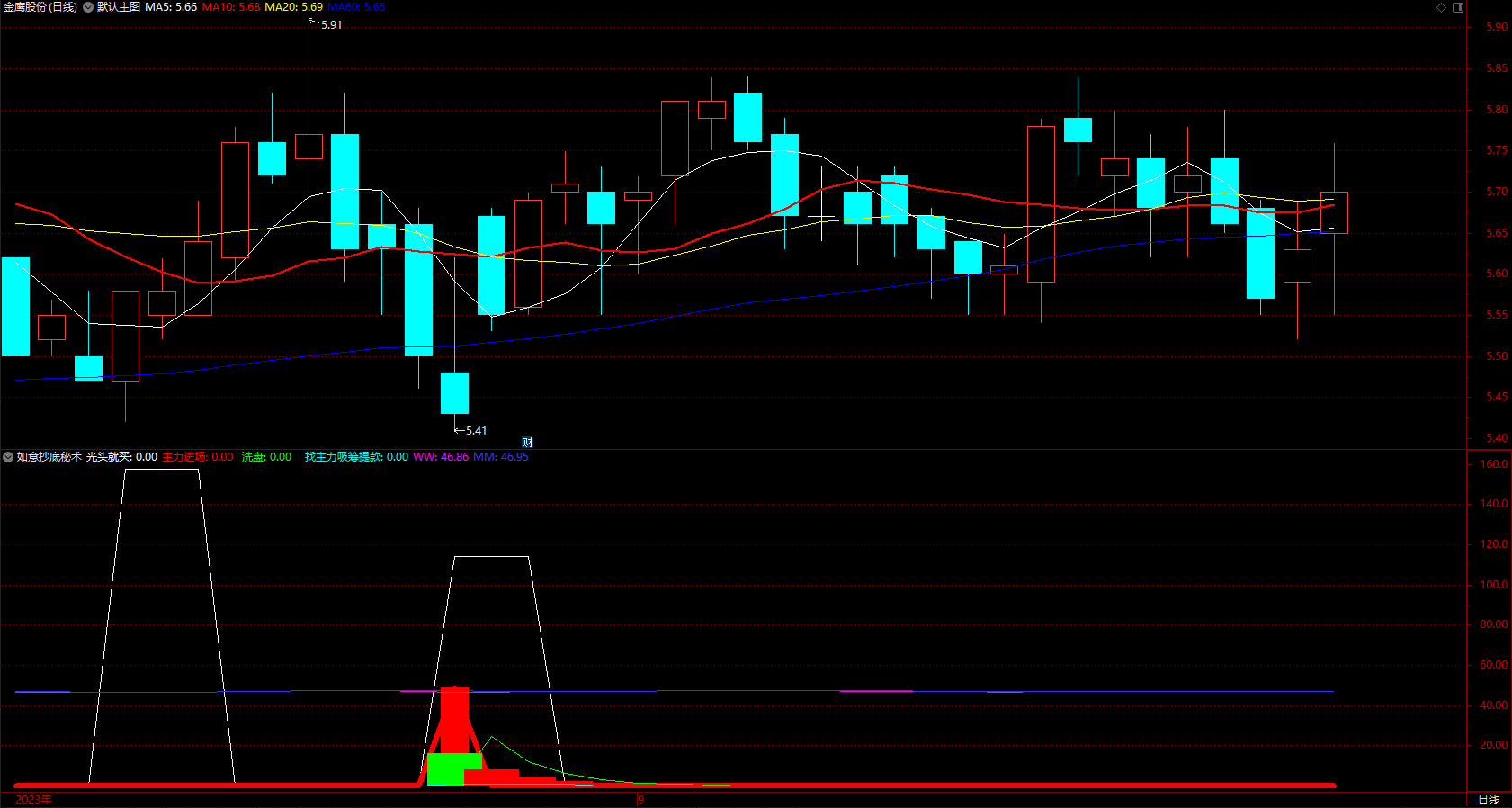Click the green 洗盘 indicator label
The image size is (1512, 808).
[266, 457]
